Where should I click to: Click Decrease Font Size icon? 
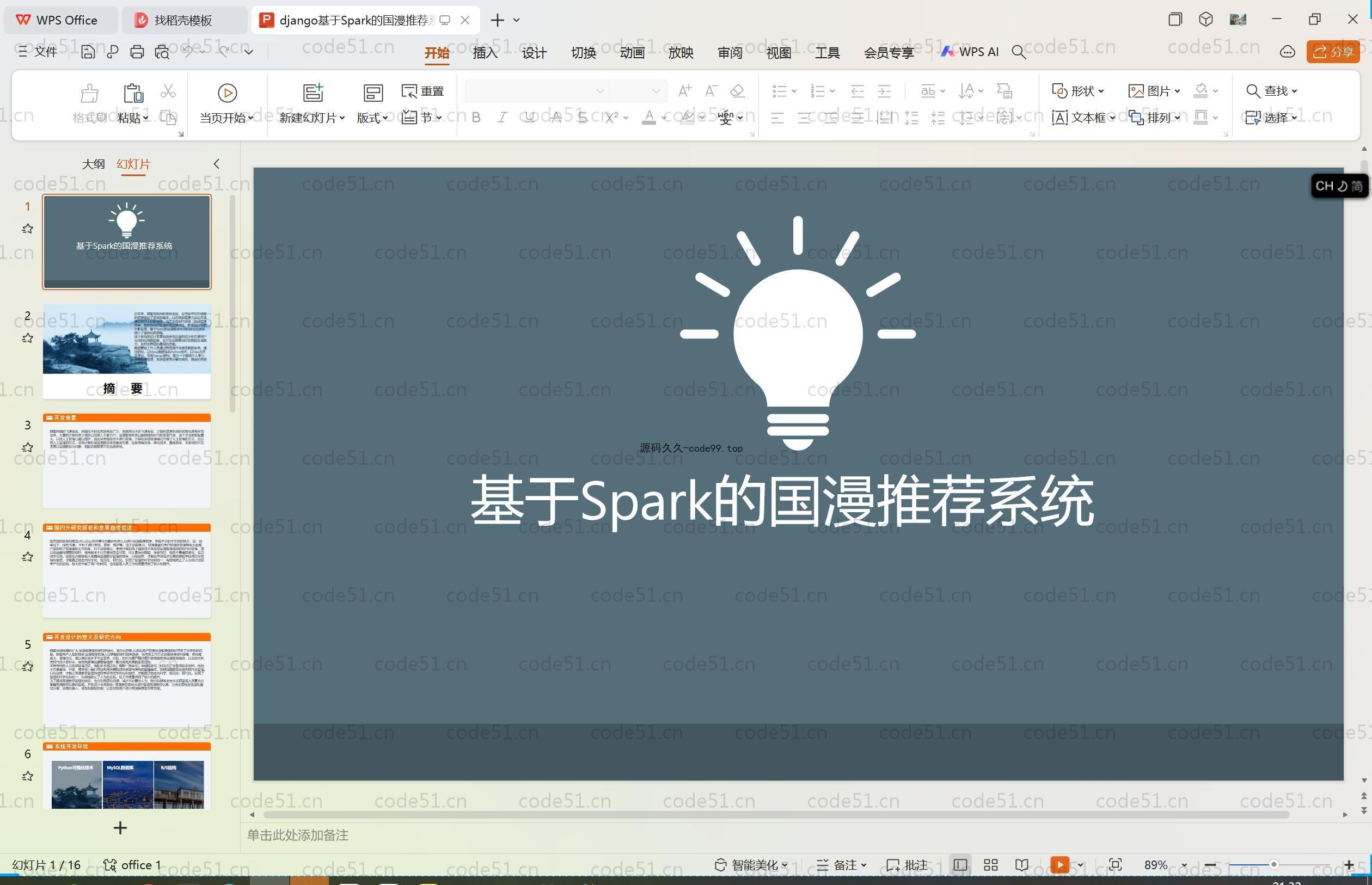point(712,91)
